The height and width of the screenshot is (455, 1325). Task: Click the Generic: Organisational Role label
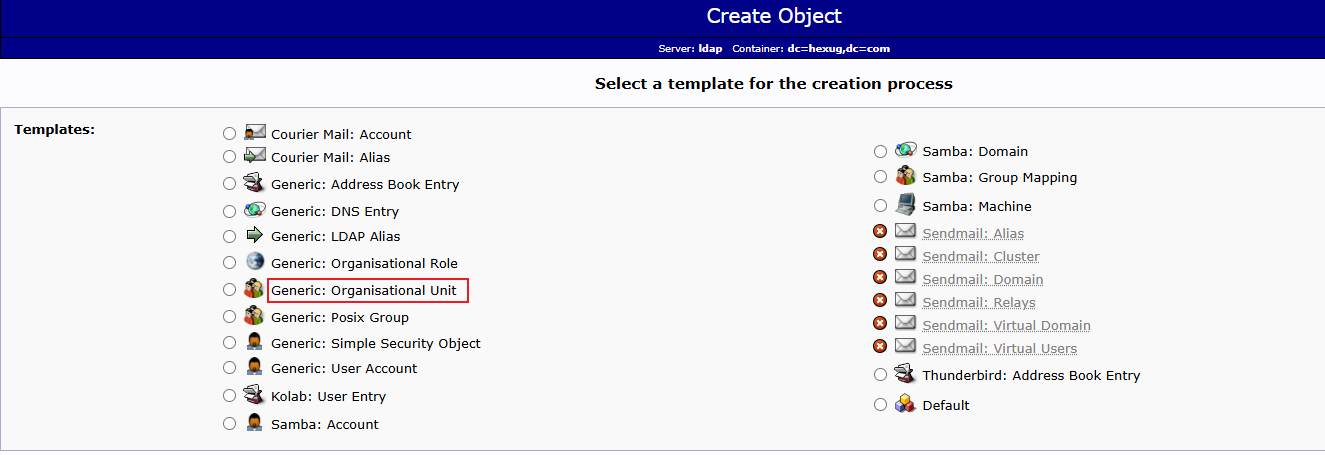tap(364, 263)
